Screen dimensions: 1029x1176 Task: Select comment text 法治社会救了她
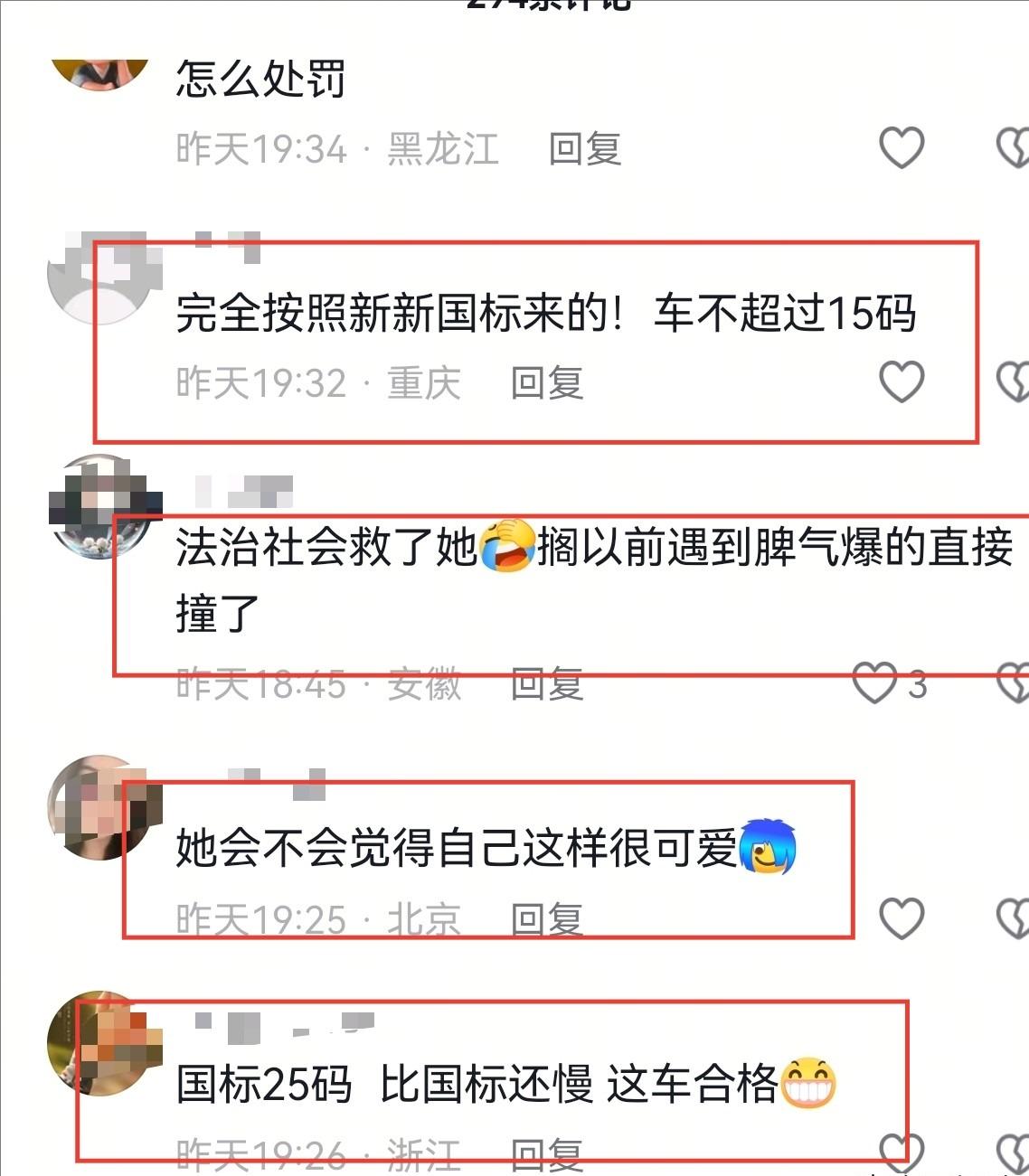tap(326, 547)
